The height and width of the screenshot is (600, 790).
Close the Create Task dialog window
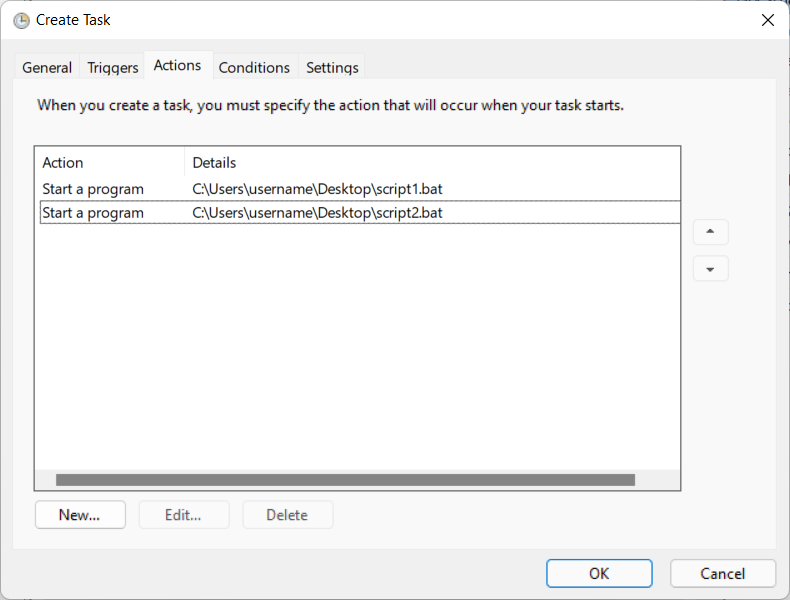(x=767, y=20)
